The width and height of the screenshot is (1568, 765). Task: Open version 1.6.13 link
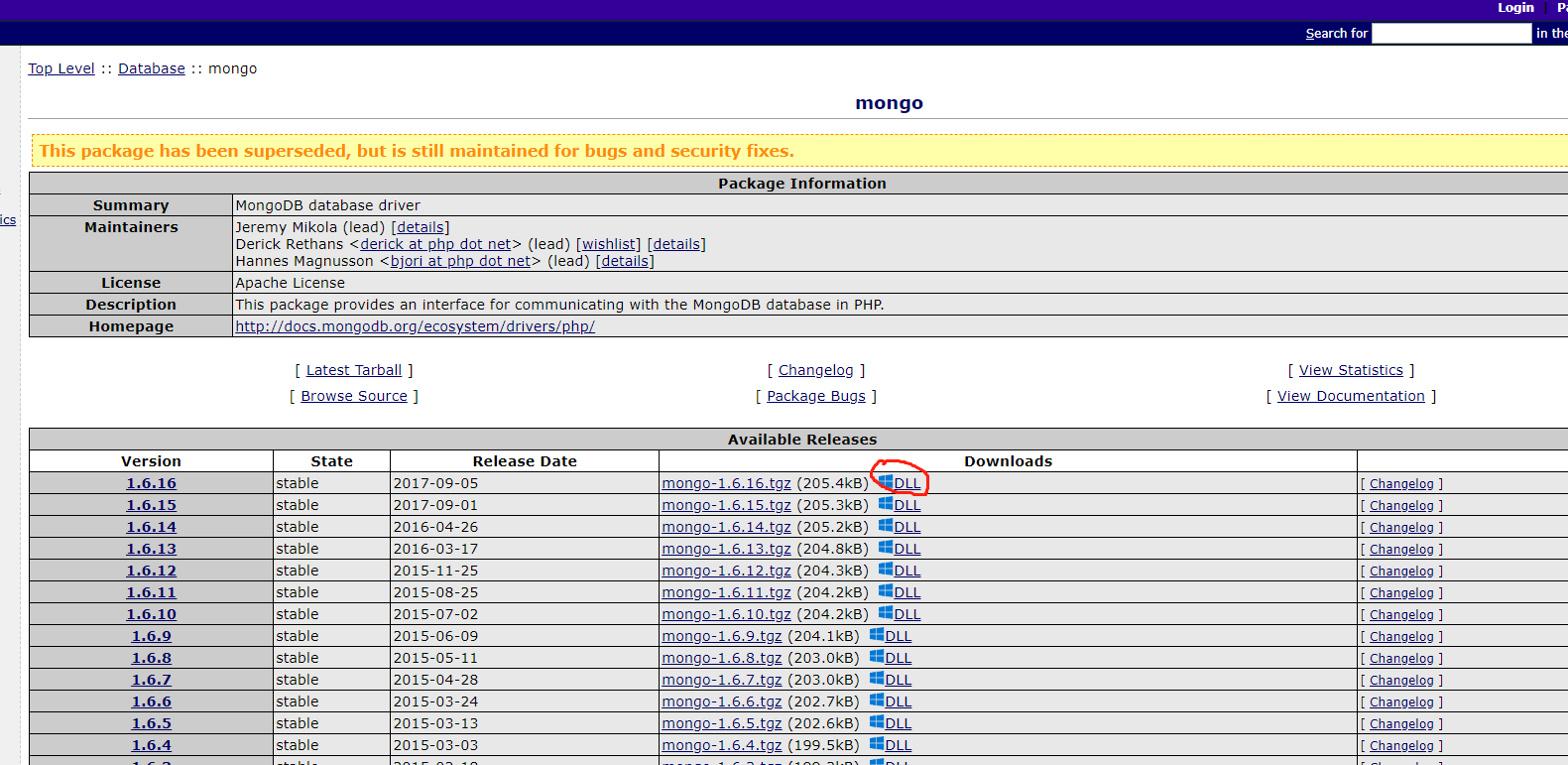(151, 549)
